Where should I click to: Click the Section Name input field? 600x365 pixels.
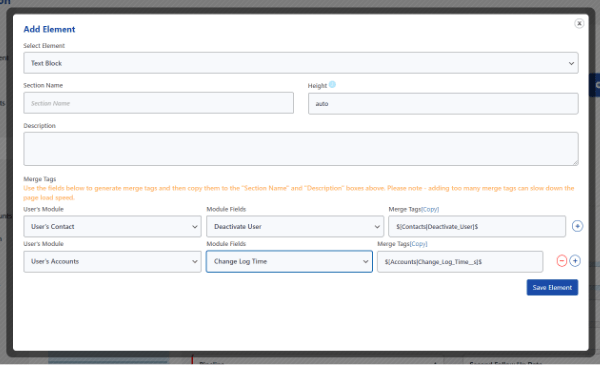click(x=158, y=103)
